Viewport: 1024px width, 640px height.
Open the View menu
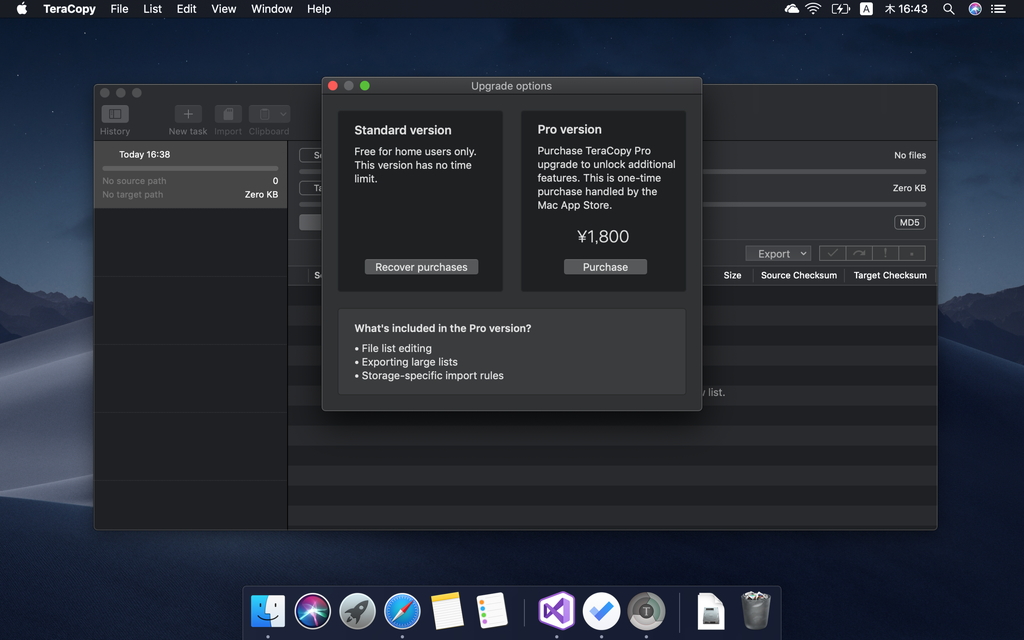pyautogui.click(x=223, y=8)
